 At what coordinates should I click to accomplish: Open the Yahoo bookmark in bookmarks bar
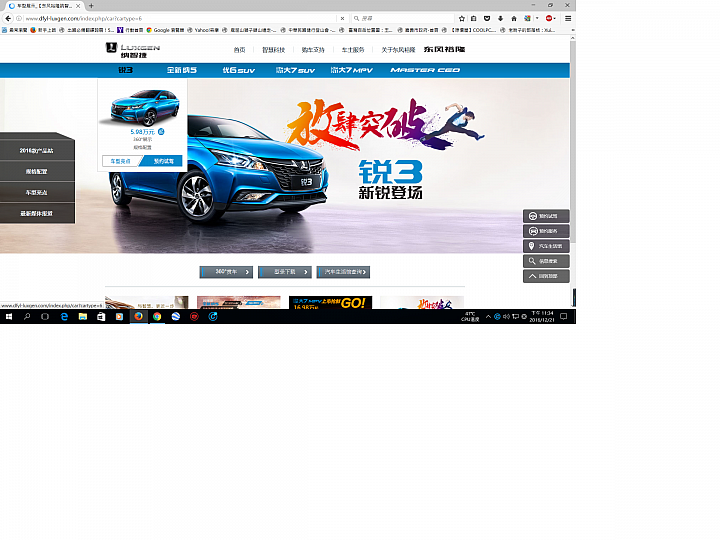pos(202,30)
